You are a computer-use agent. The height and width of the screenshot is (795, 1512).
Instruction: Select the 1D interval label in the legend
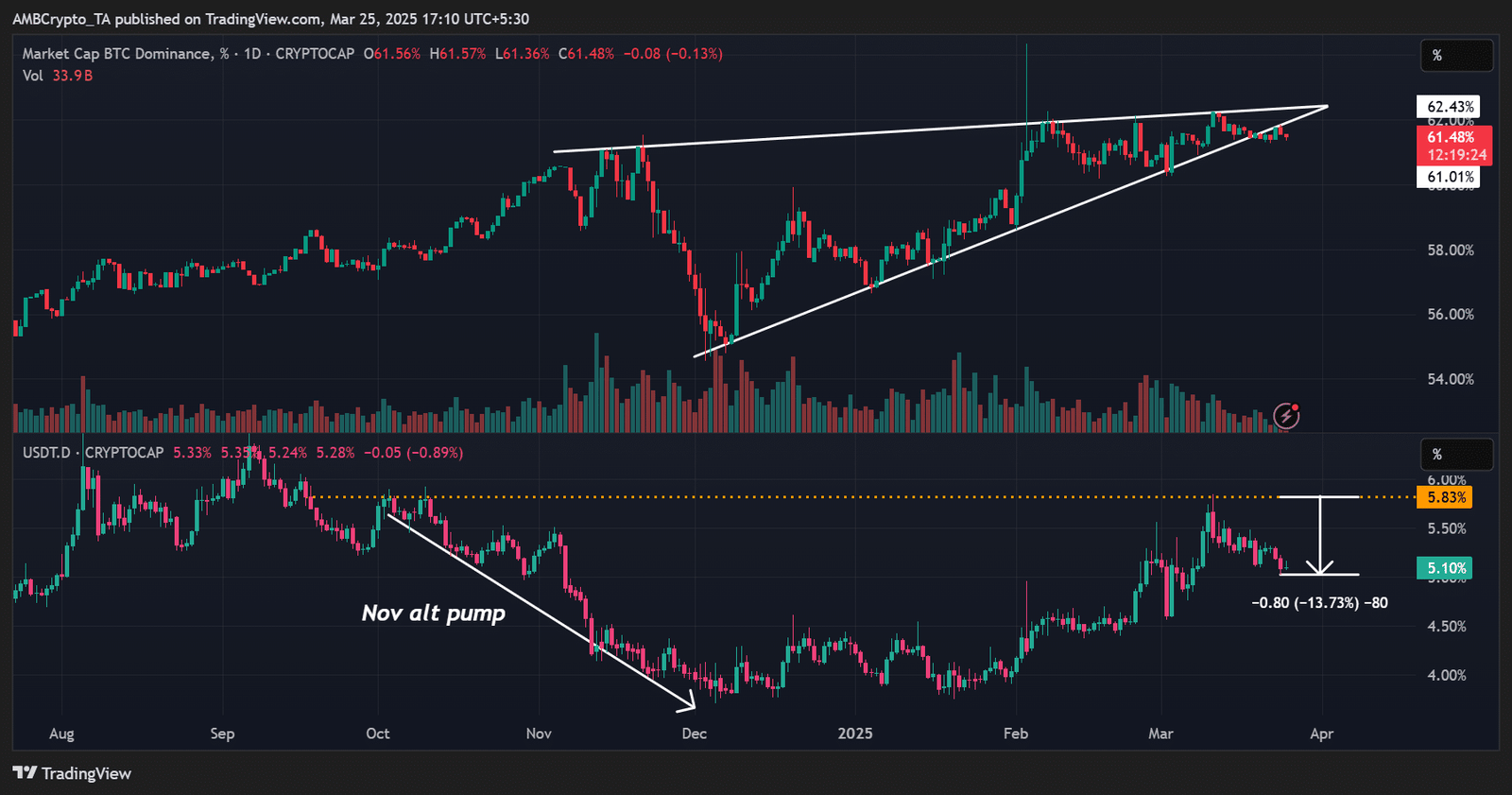(252, 54)
